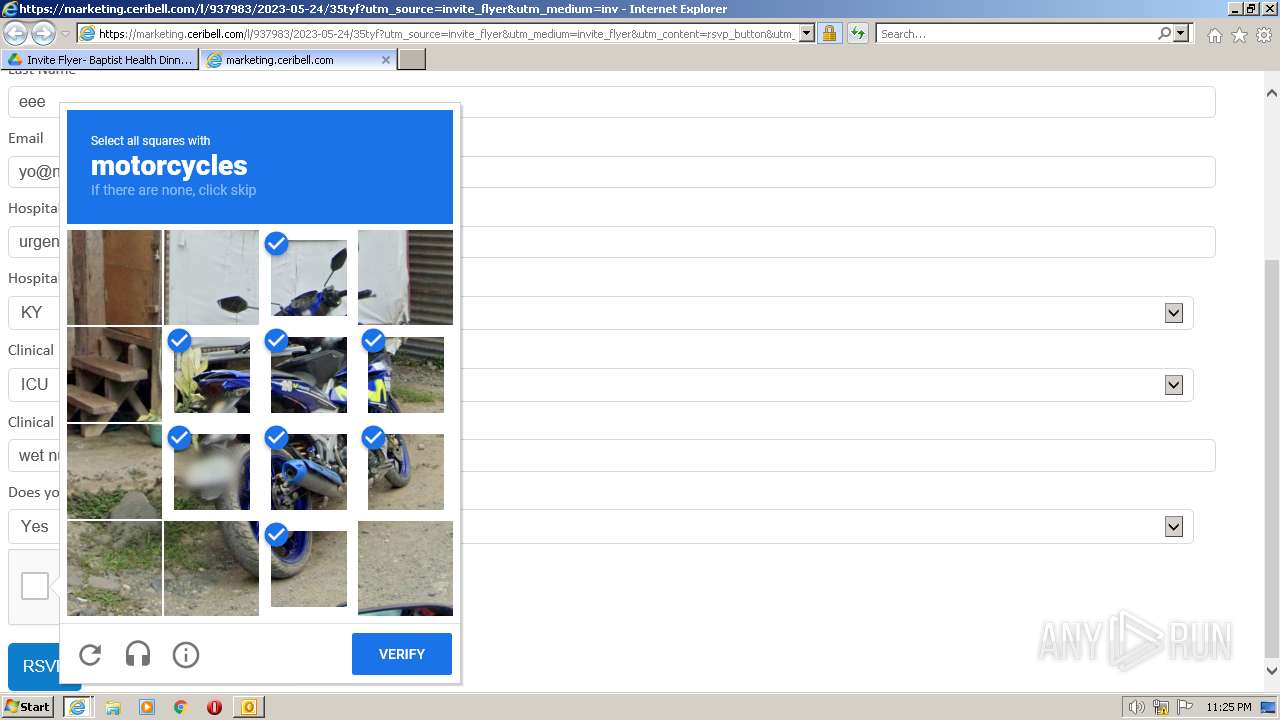Uncheck third-row blurred plate square
1280x720 pixels.
click(211, 471)
